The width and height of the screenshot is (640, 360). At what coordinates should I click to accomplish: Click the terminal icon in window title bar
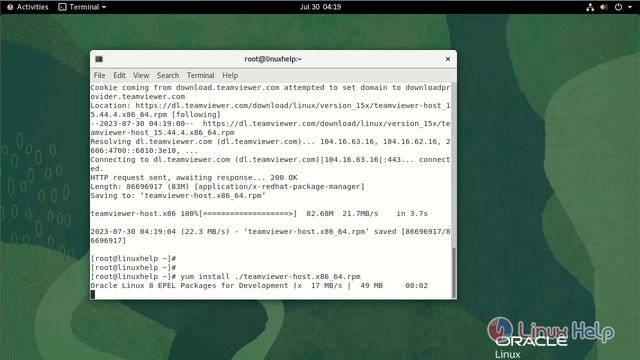99,59
